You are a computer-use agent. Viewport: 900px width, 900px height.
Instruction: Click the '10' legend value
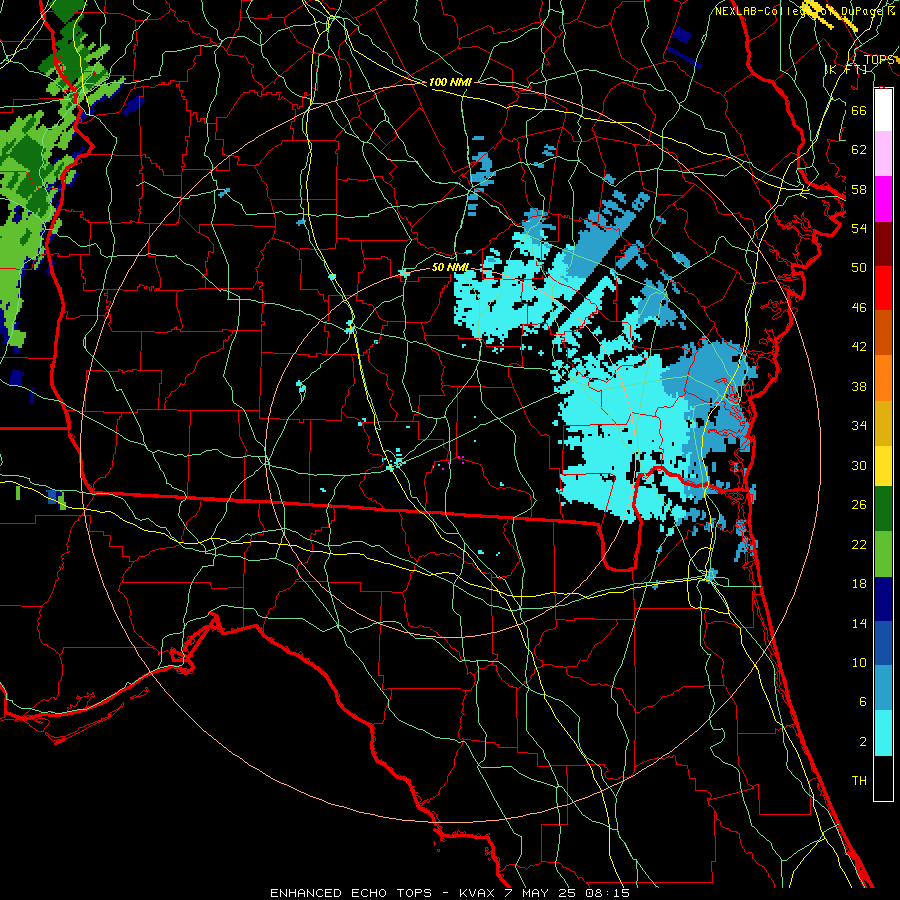859,662
